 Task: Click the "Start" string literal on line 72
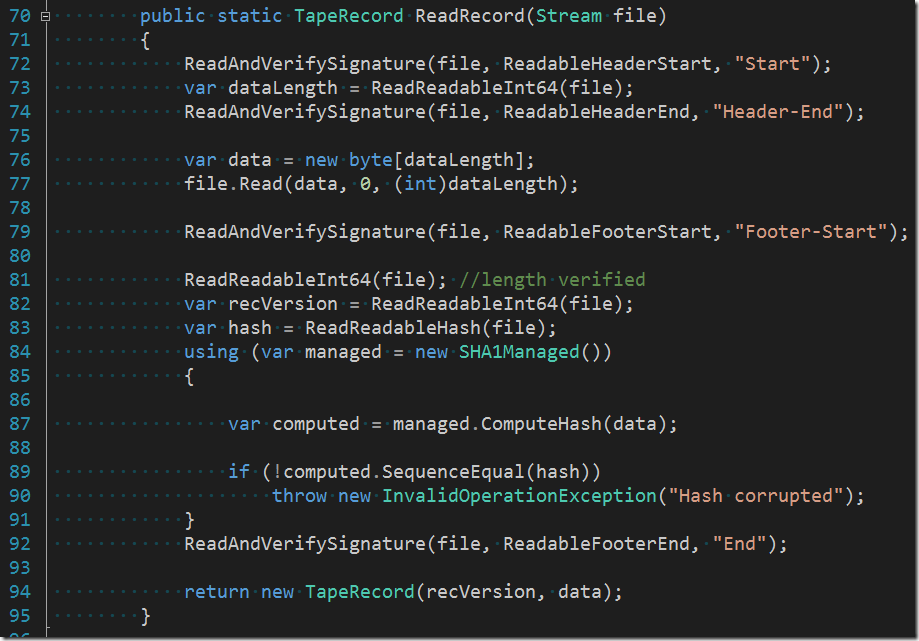(772, 63)
